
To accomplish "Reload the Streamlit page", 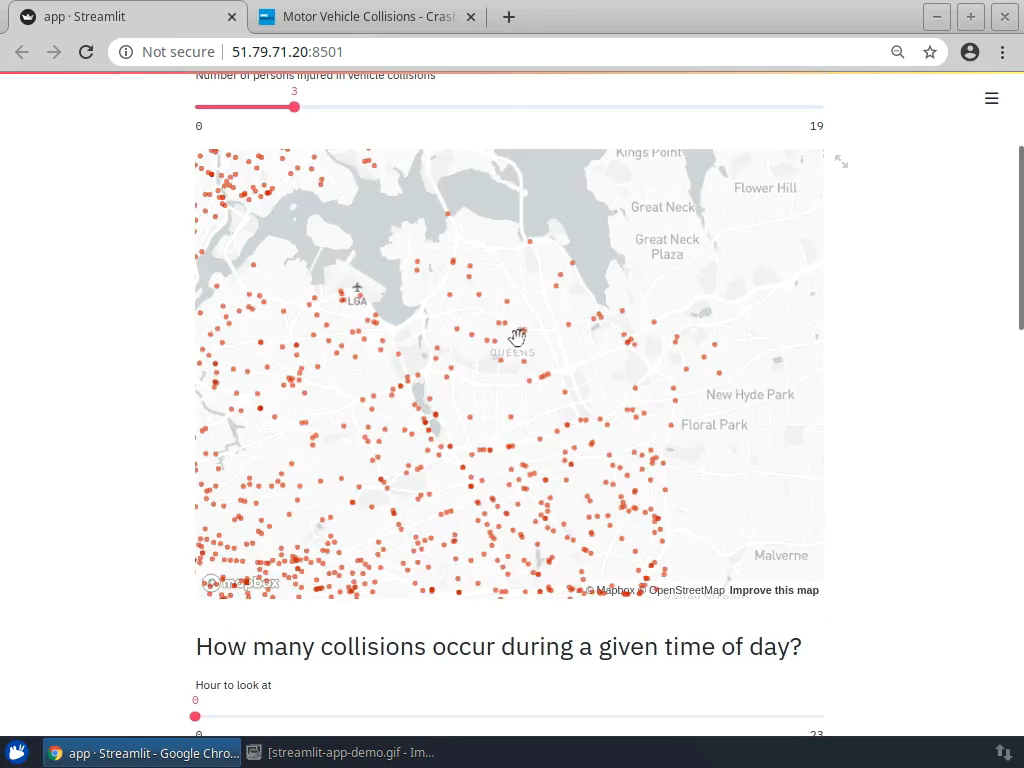I will pos(86,52).
